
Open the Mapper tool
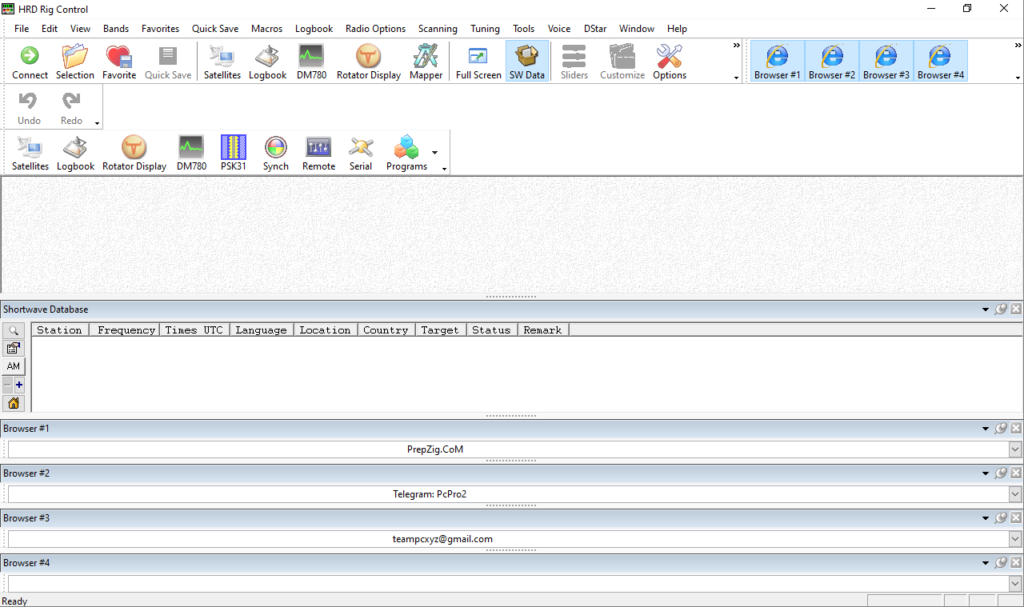426,62
